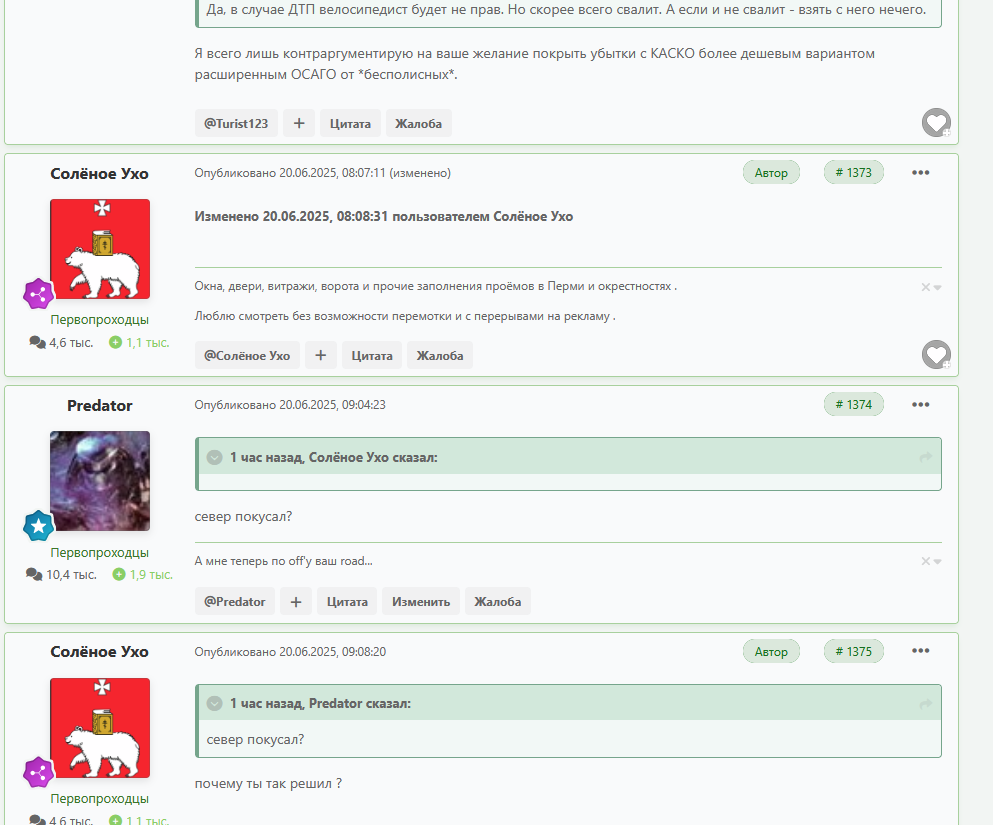
Task: Hide signature in post #1373
Action: tap(931, 287)
